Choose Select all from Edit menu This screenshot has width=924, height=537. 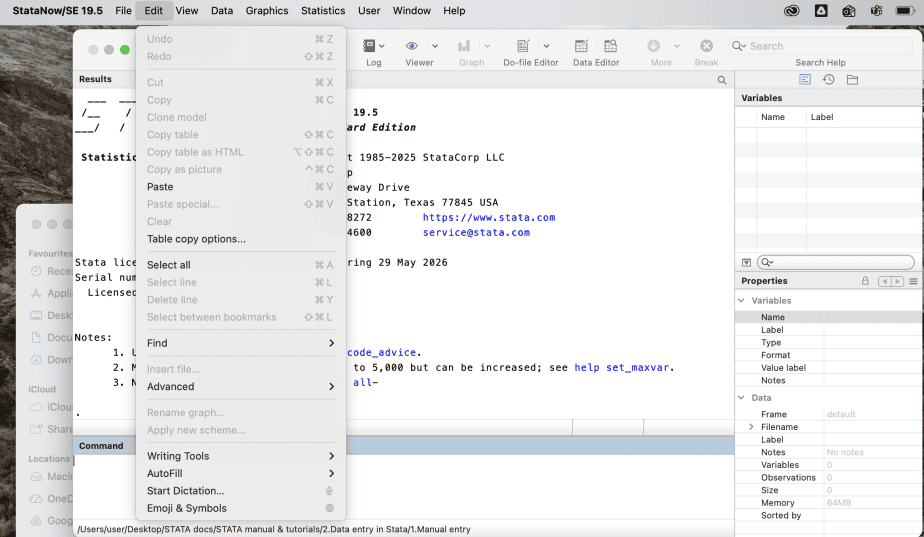pos(169,265)
